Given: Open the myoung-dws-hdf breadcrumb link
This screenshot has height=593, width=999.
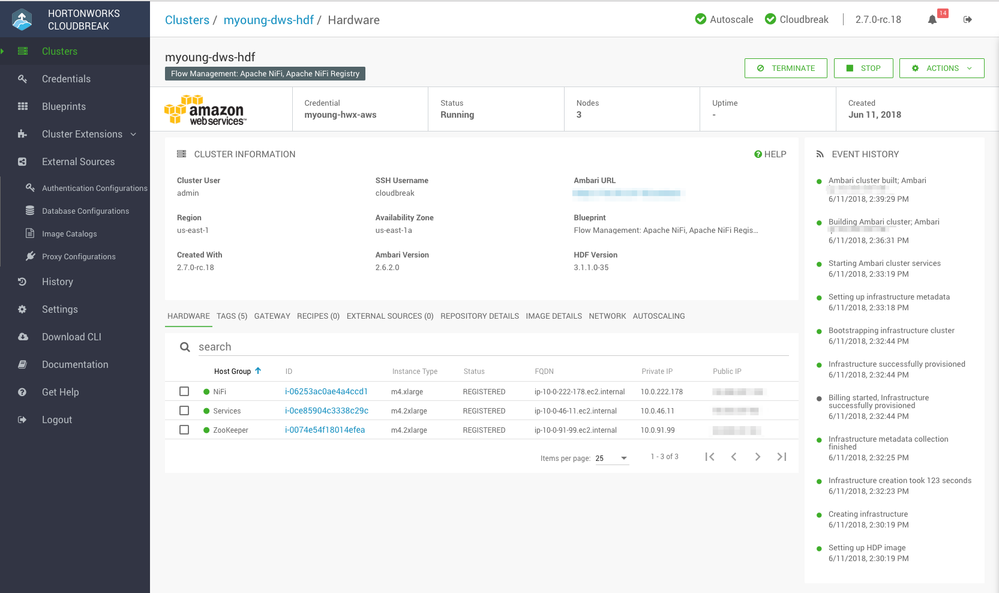Looking at the screenshot, I should [x=268, y=20].
